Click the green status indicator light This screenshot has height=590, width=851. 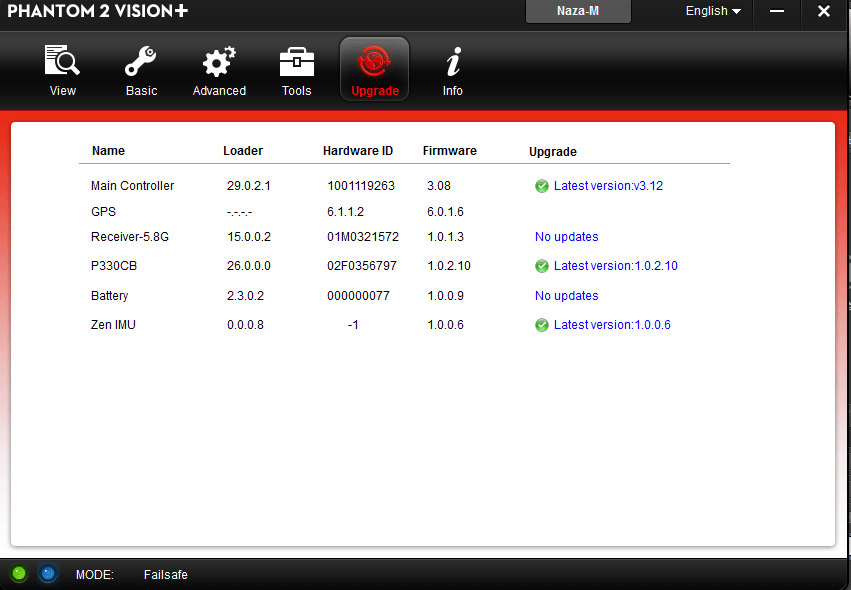point(19,574)
